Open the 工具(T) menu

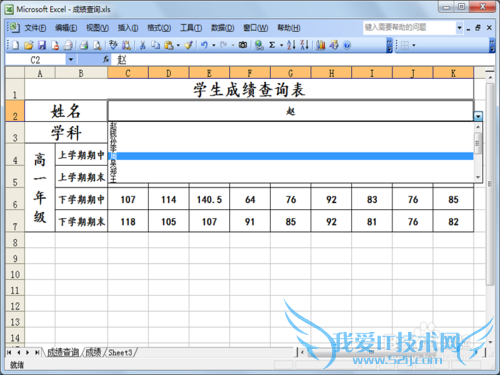click(x=191, y=28)
